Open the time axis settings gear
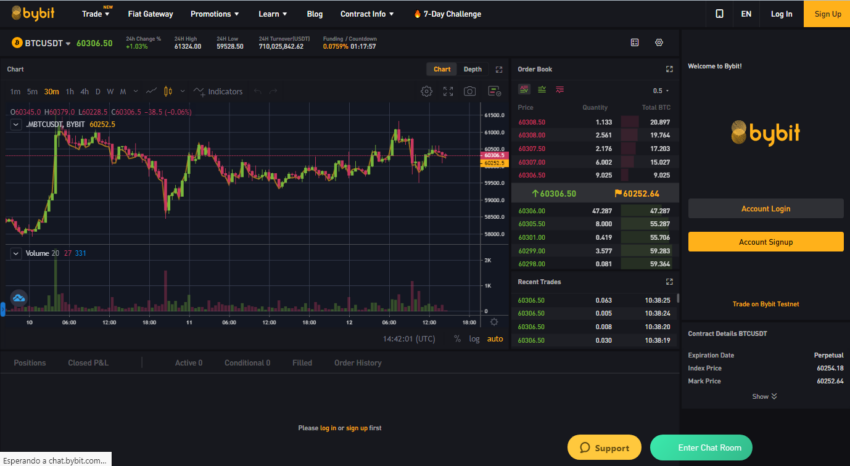 (x=494, y=322)
